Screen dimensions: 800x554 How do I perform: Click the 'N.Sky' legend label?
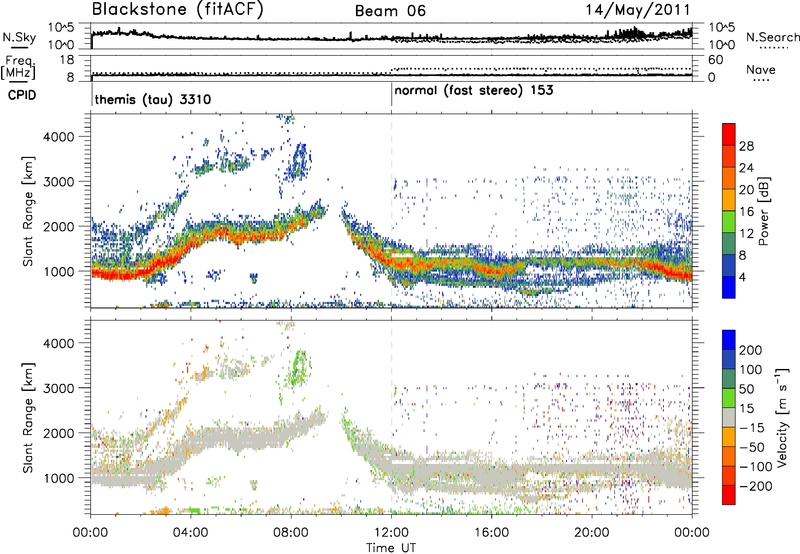click(x=19, y=37)
